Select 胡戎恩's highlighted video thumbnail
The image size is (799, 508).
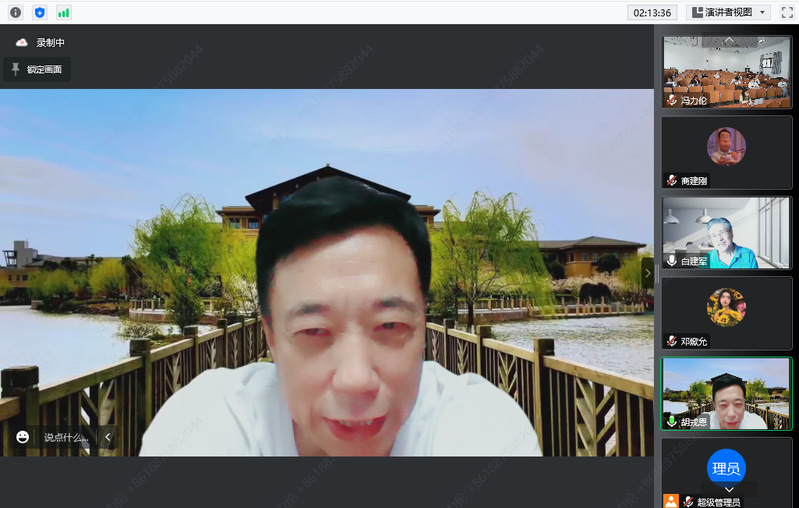pos(727,393)
